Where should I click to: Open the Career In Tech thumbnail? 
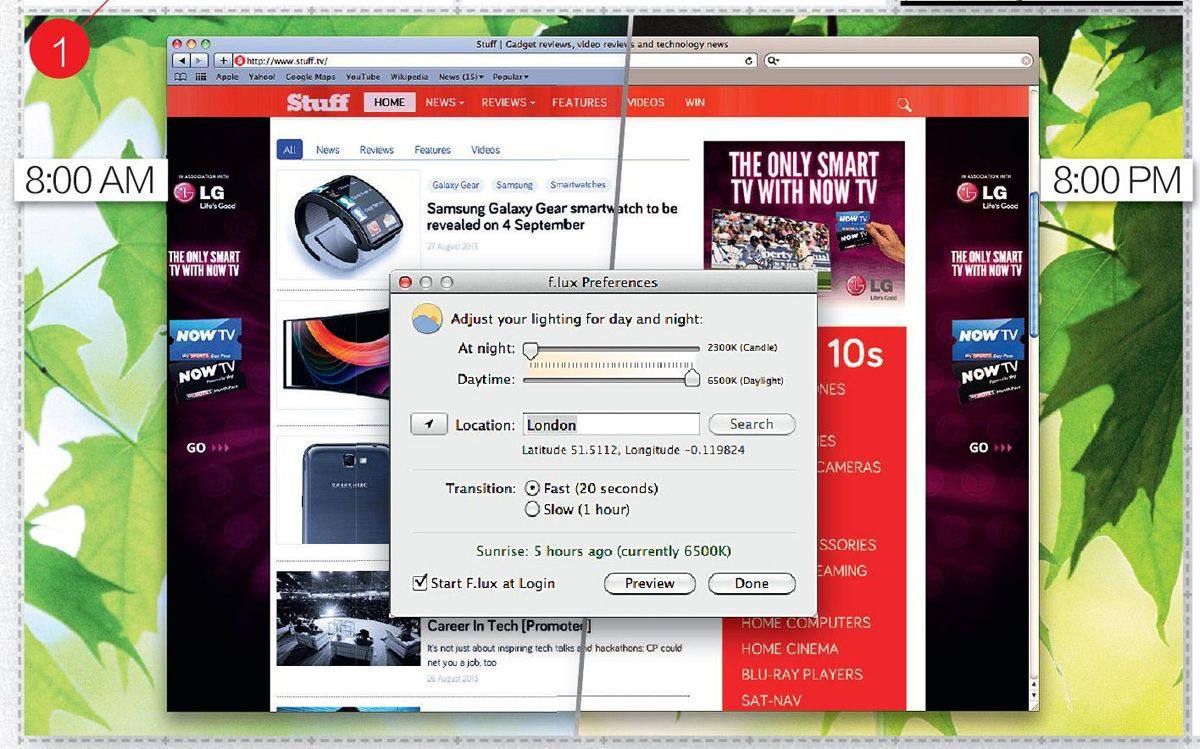coord(348,618)
